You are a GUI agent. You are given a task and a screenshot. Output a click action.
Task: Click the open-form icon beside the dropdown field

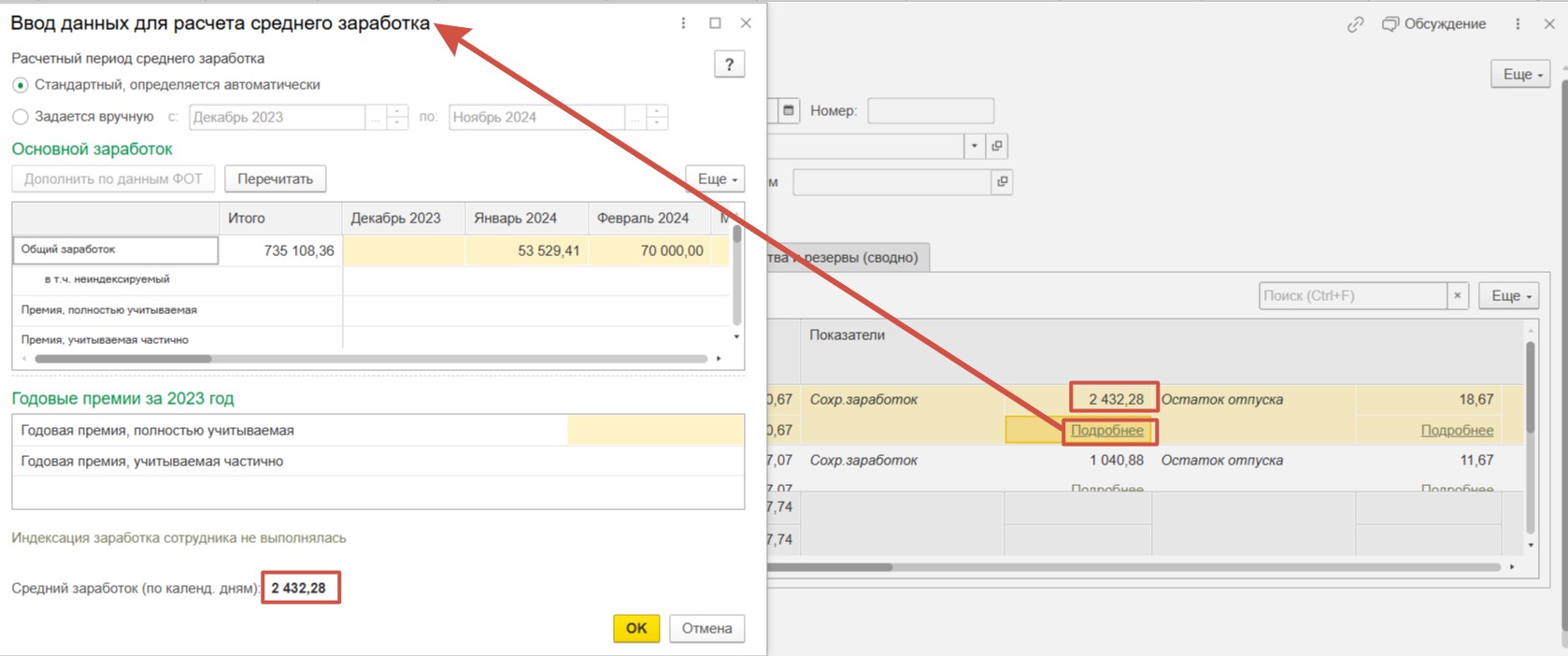click(x=997, y=146)
